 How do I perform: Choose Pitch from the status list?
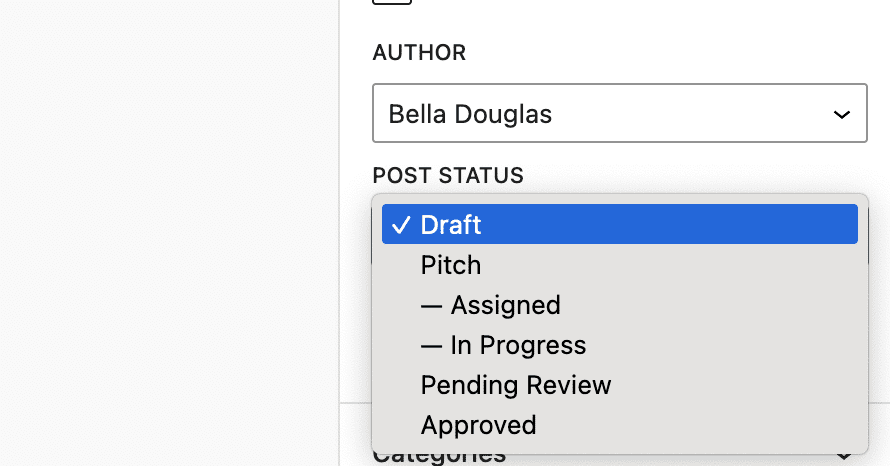coord(451,265)
